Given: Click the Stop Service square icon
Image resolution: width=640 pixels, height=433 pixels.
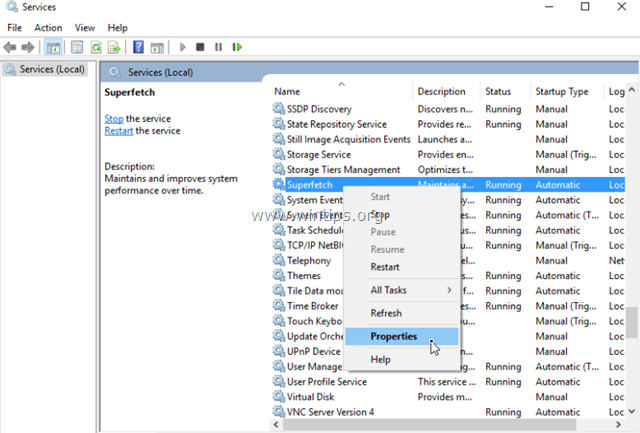Looking at the screenshot, I should [x=200, y=47].
